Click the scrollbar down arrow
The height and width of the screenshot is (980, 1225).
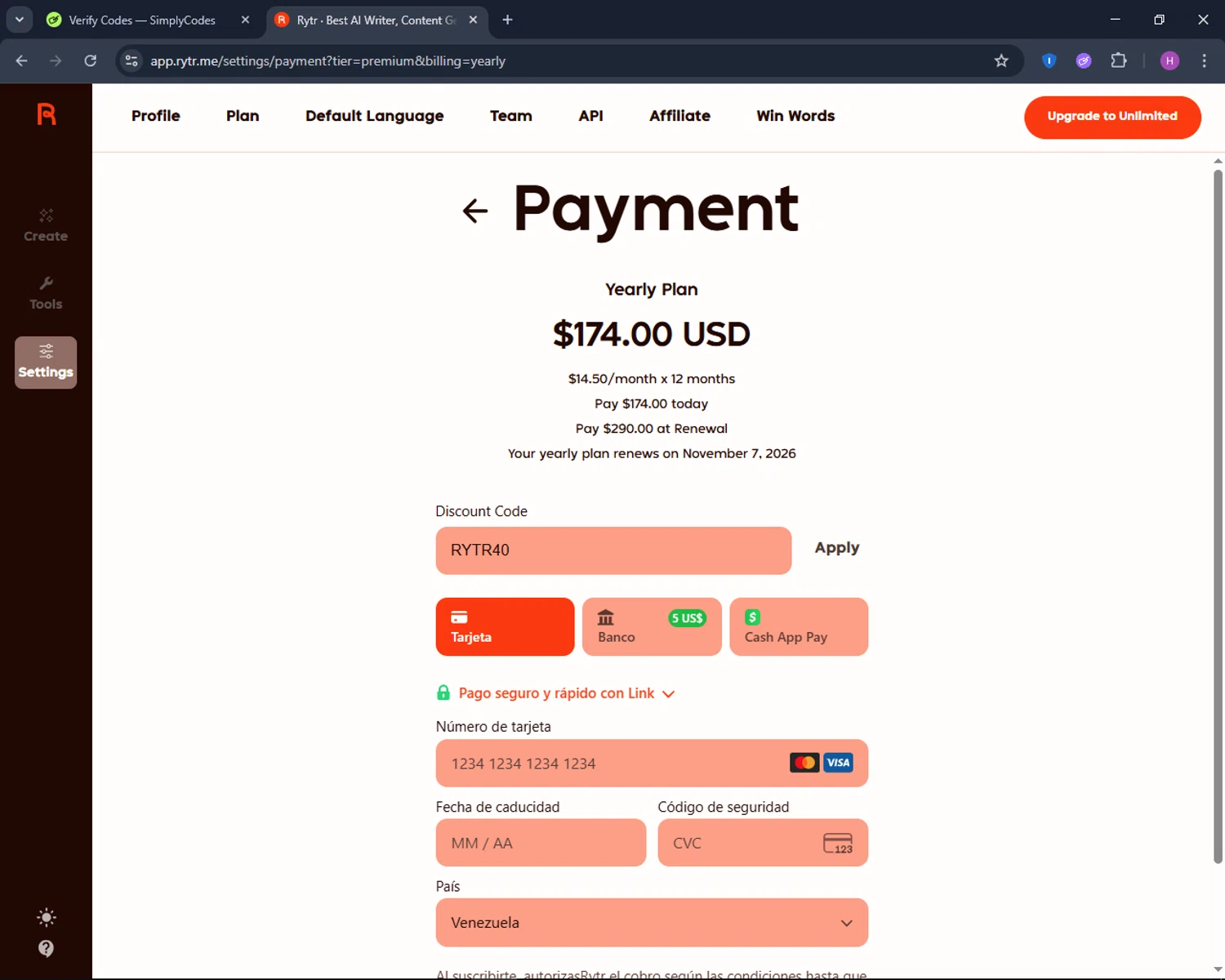click(x=1218, y=969)
